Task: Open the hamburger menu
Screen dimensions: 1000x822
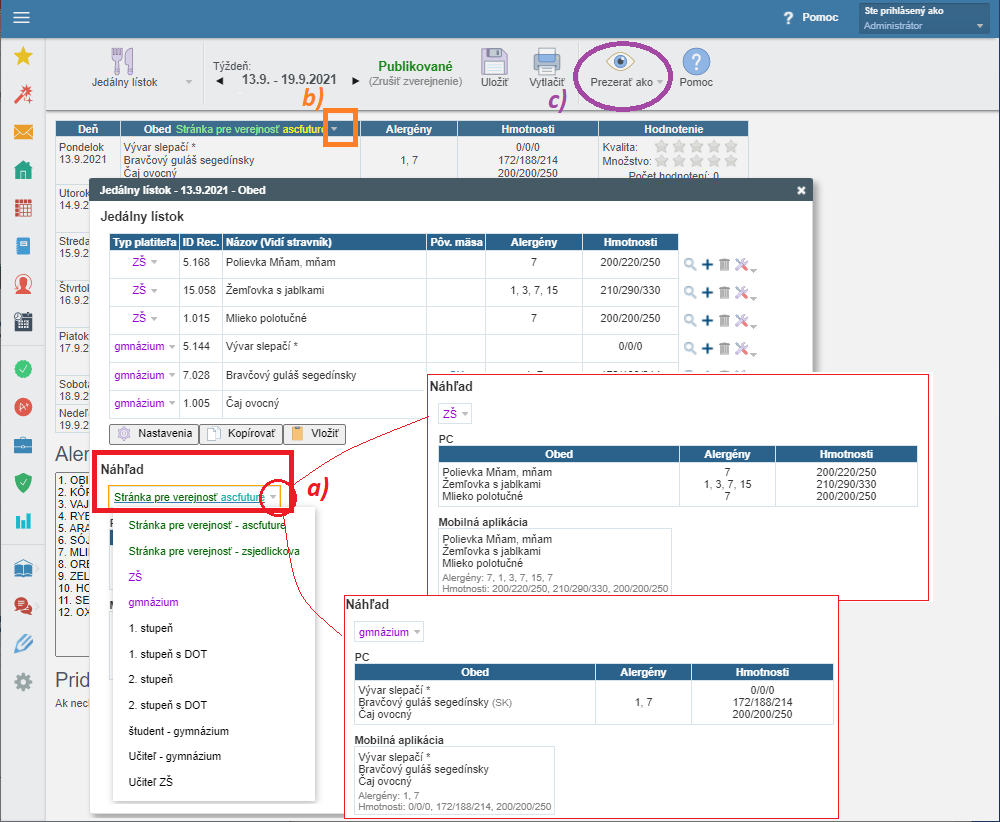Action: coord(22,17)
